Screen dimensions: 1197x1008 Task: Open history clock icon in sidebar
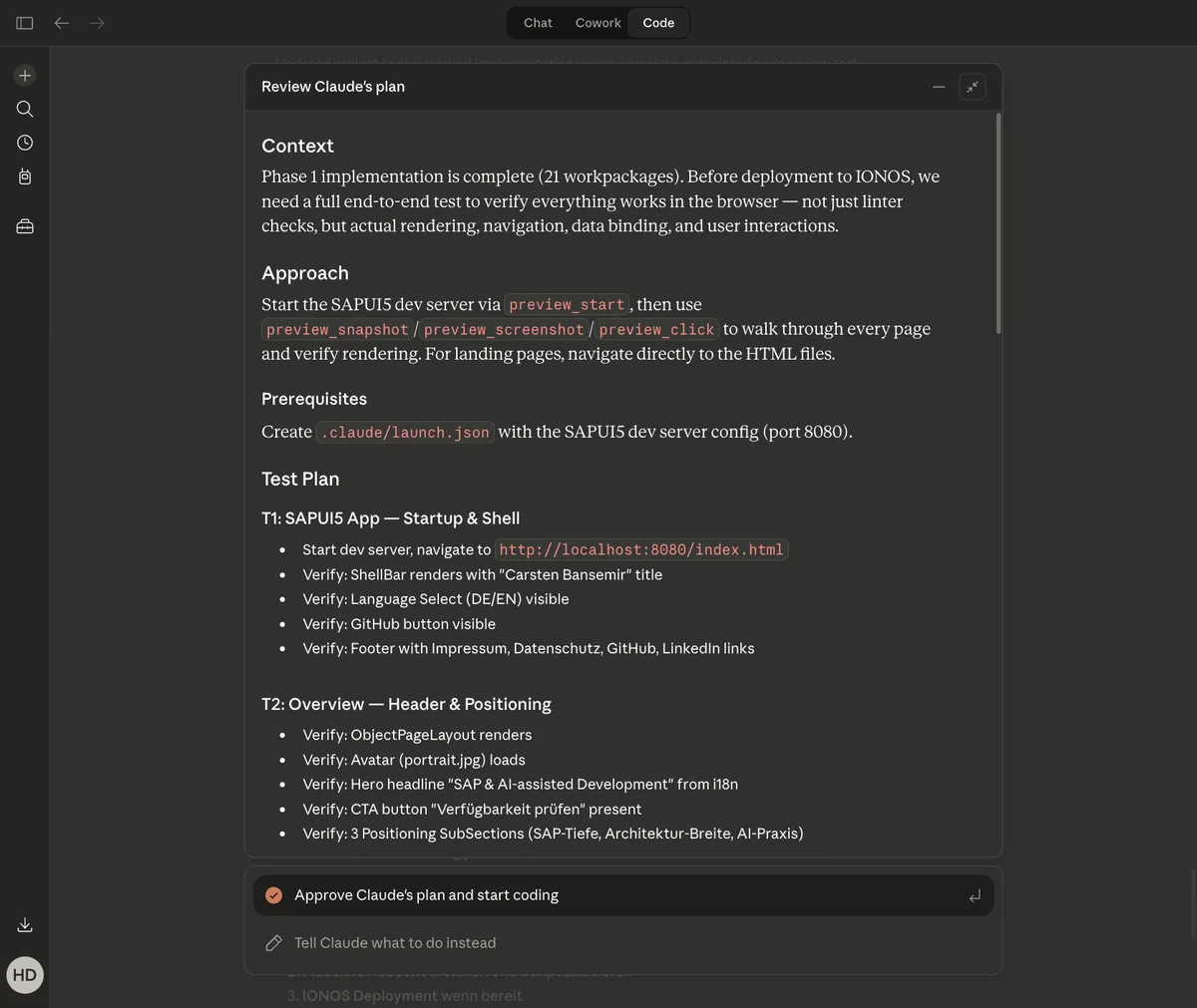tap(25, 143)
